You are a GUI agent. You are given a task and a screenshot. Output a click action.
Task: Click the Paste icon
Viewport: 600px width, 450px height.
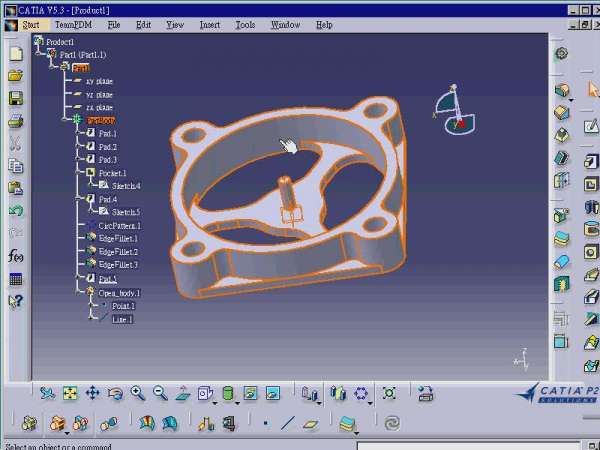(16, 188)
